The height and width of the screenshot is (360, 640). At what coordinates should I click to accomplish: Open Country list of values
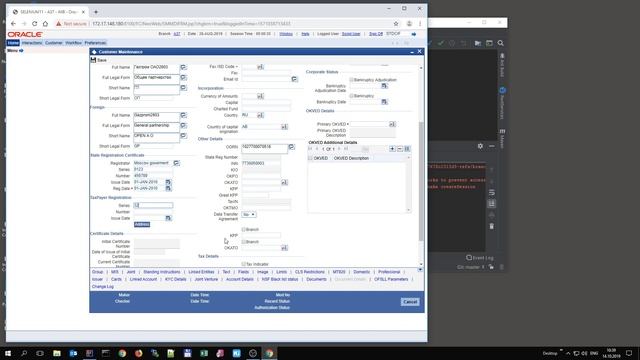(260, 116)
